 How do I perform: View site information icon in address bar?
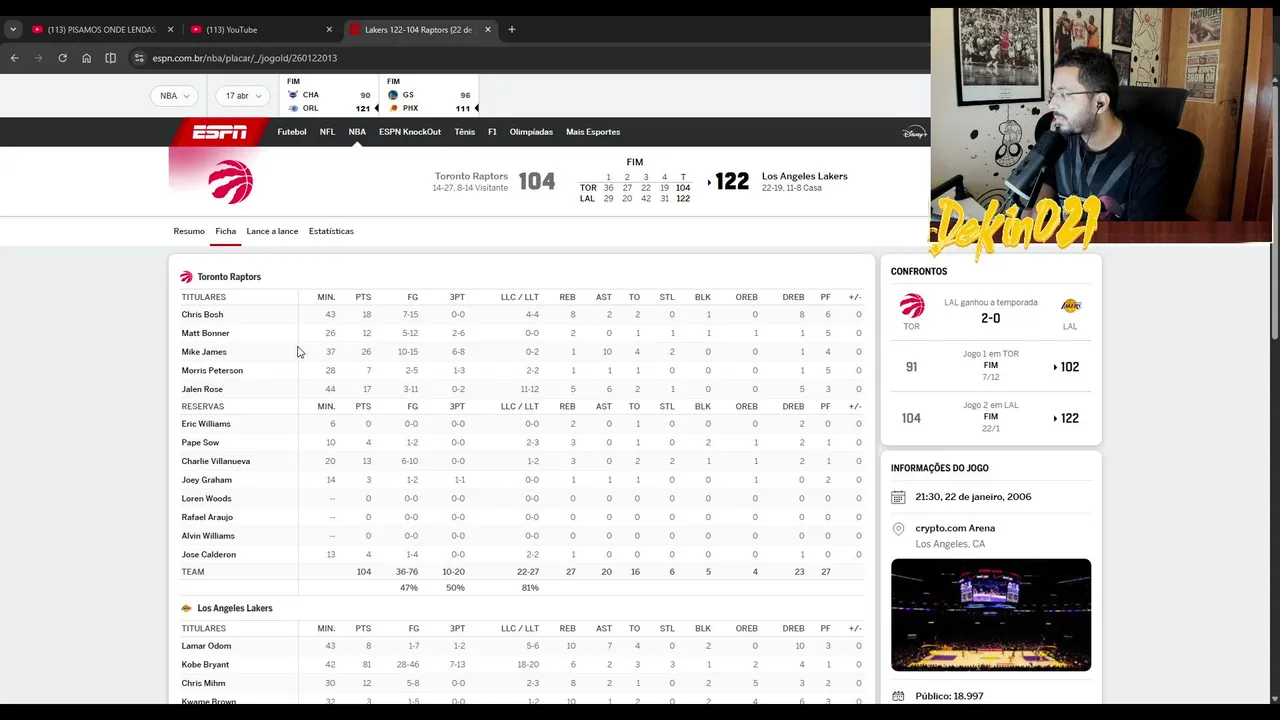pyautogui.click(x=139, y=58)
